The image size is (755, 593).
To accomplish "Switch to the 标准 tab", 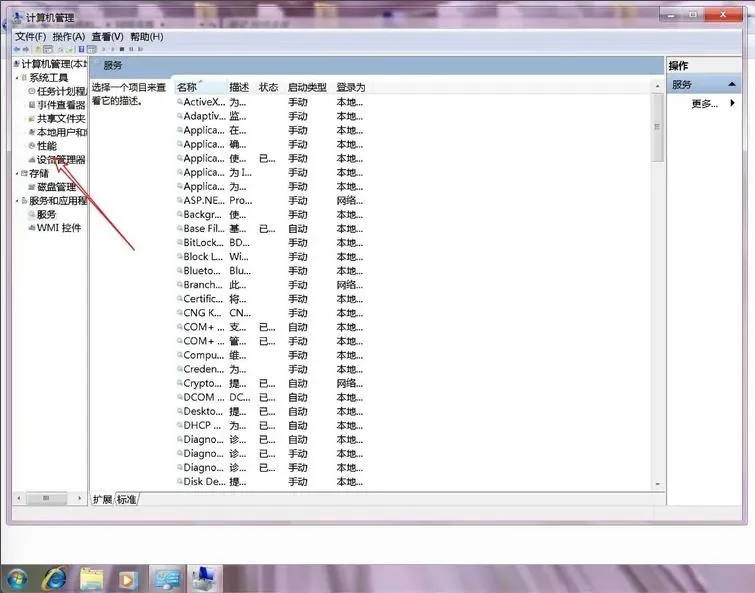I will (x=127, y=500).
